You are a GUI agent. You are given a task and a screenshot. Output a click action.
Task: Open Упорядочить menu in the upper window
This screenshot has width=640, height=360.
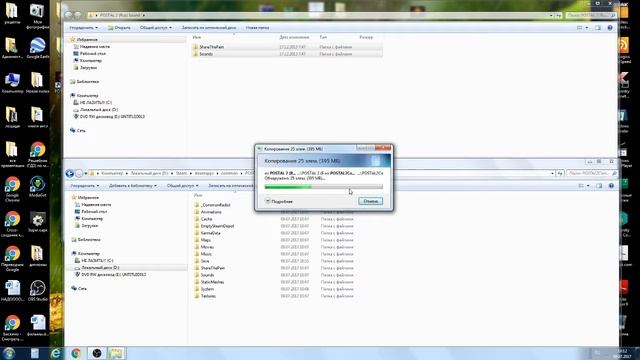pos(83,28)
